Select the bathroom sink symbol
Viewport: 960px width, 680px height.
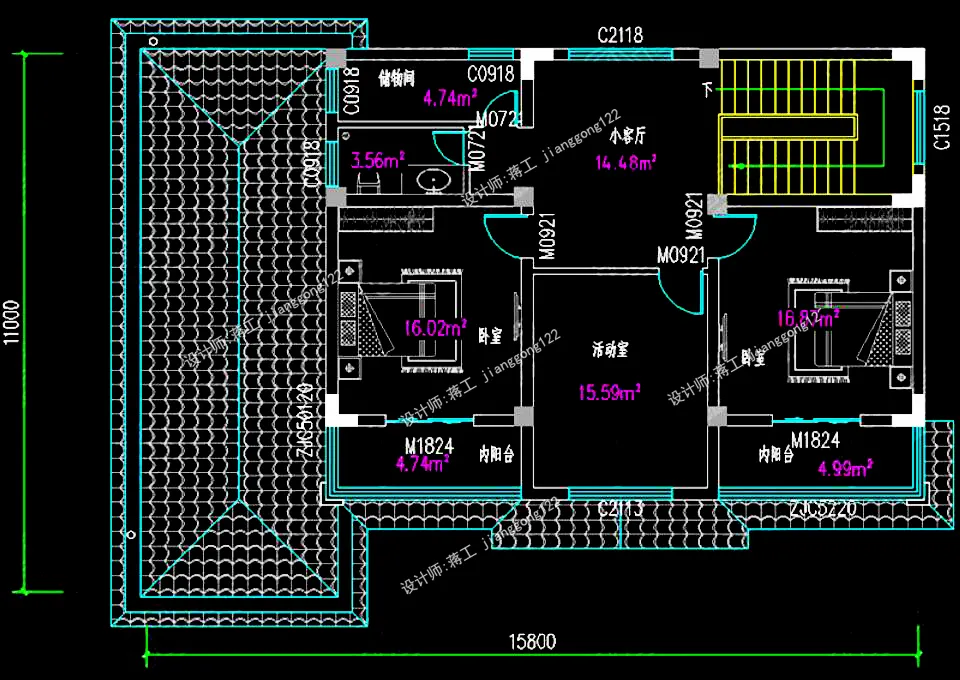click(434, 181)
